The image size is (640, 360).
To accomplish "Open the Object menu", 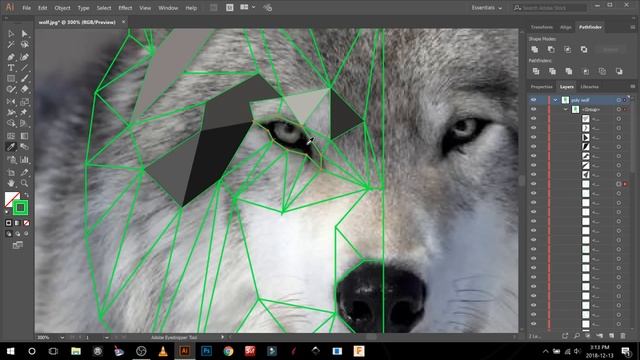I will click(62, 8).
